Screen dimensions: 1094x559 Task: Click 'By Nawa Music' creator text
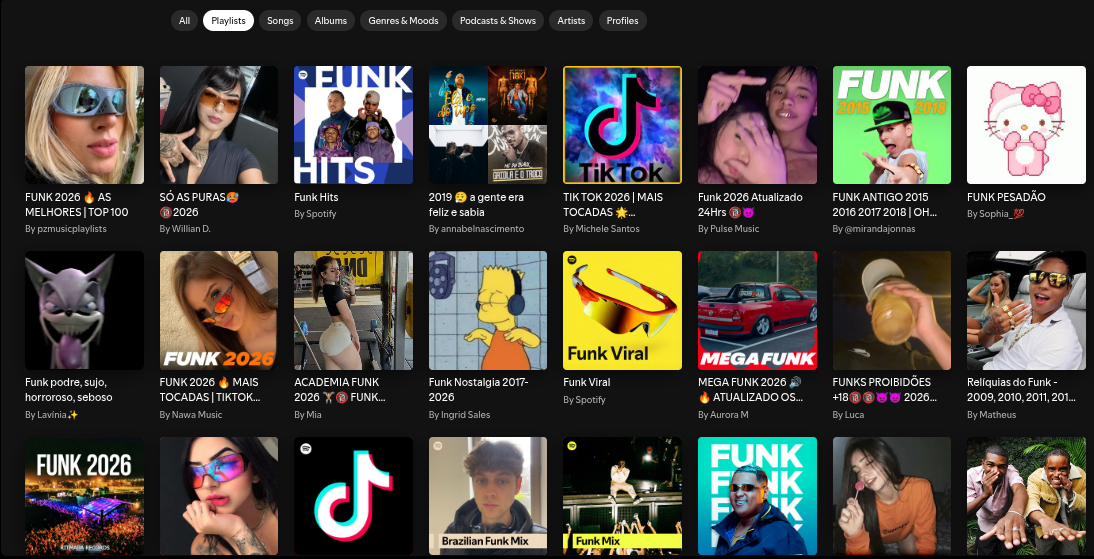click(x=191, y=415)
